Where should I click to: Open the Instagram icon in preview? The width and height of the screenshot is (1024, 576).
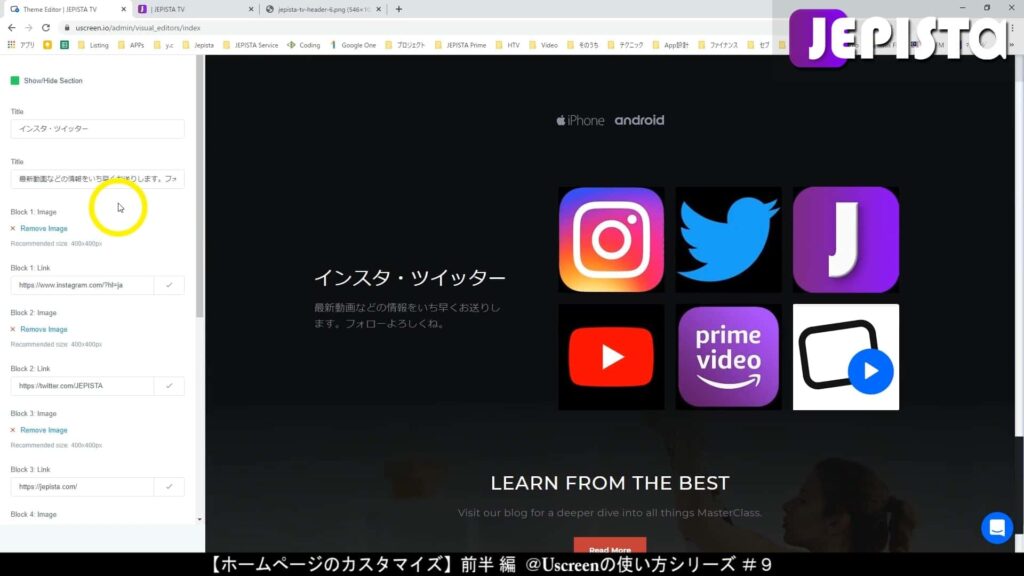click(x=611, y=240)
